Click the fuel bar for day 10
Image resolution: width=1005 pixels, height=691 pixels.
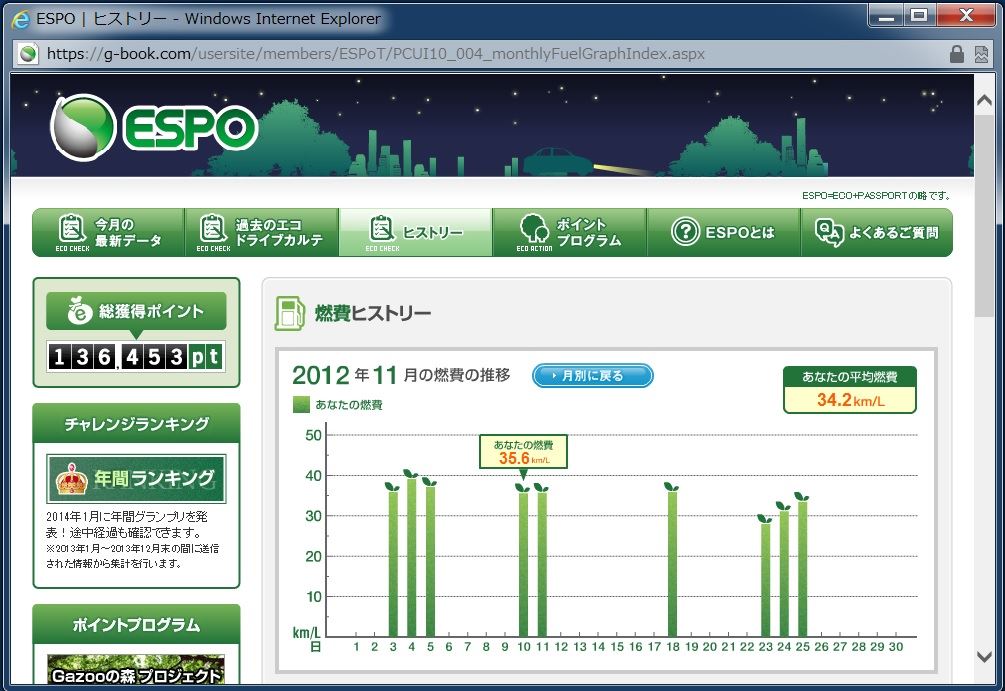pyautogui.click(x=524, y=564)
